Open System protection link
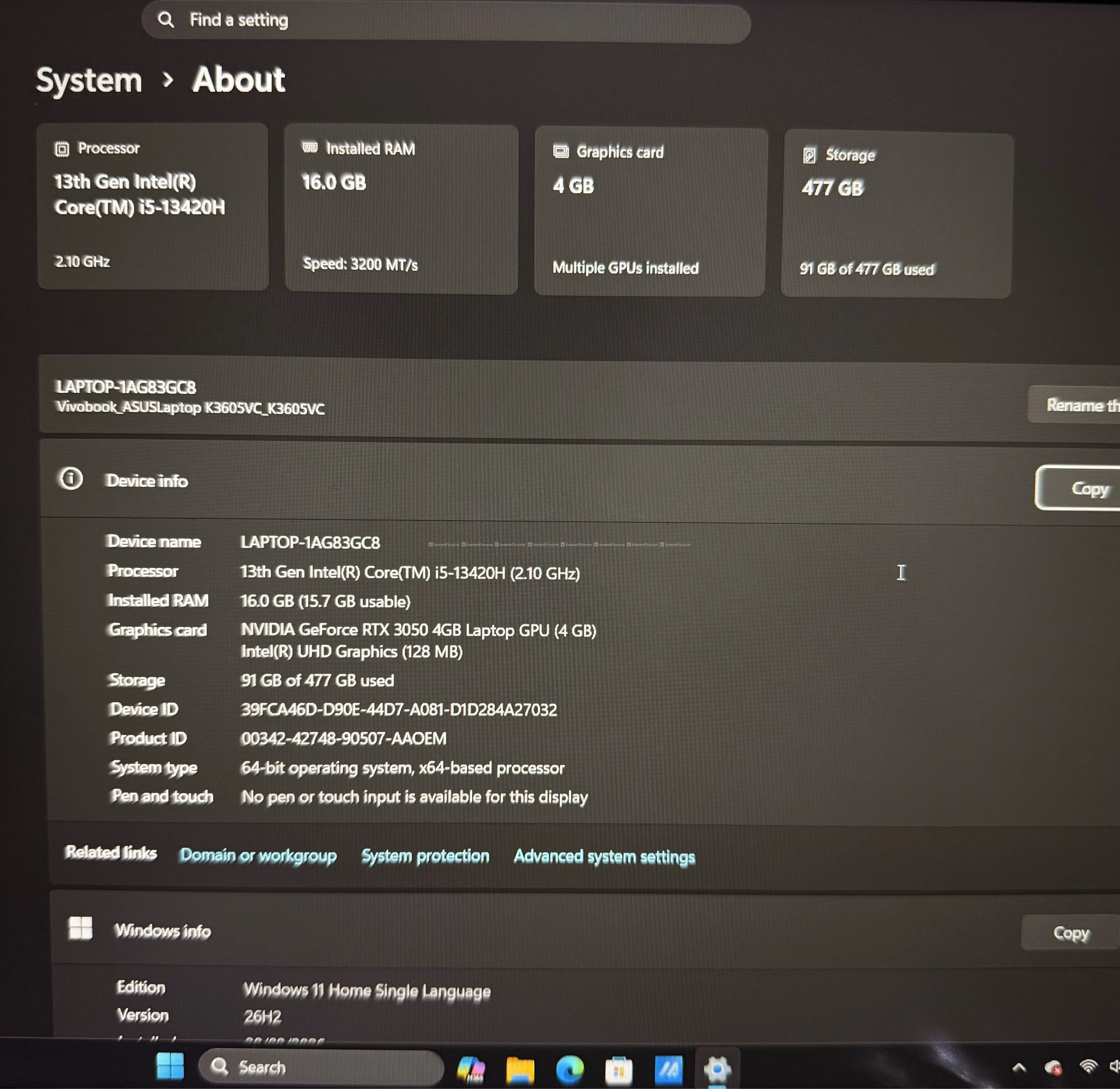The image size is (1120, 1089). pos(425,856)
